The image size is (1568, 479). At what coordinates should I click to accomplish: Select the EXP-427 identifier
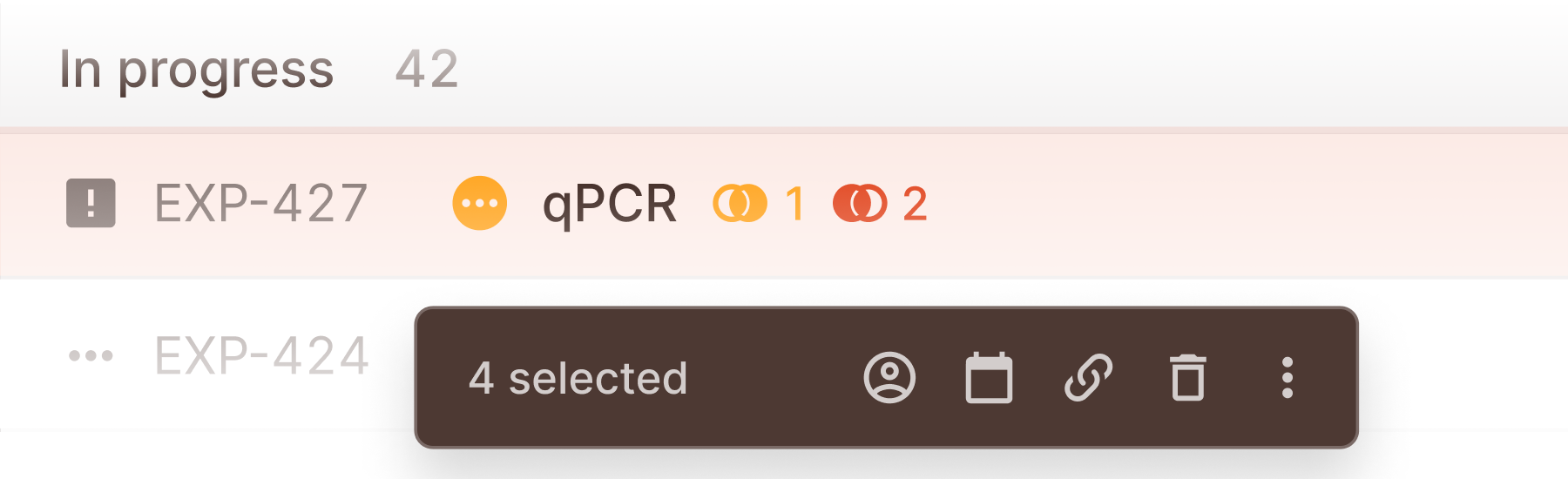tap(261, 204)
